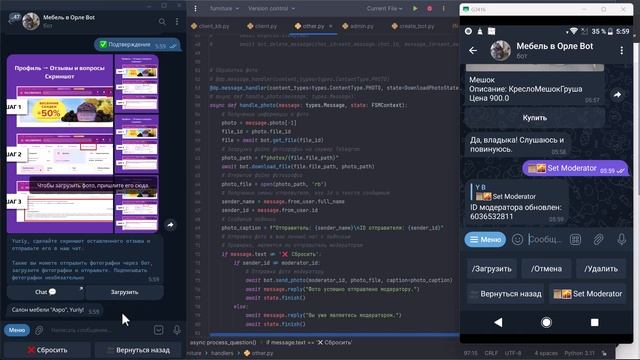The height and width of the screenshot is (360, 640).
Task: Expand the furniture project dropdown
Action: 224,9
